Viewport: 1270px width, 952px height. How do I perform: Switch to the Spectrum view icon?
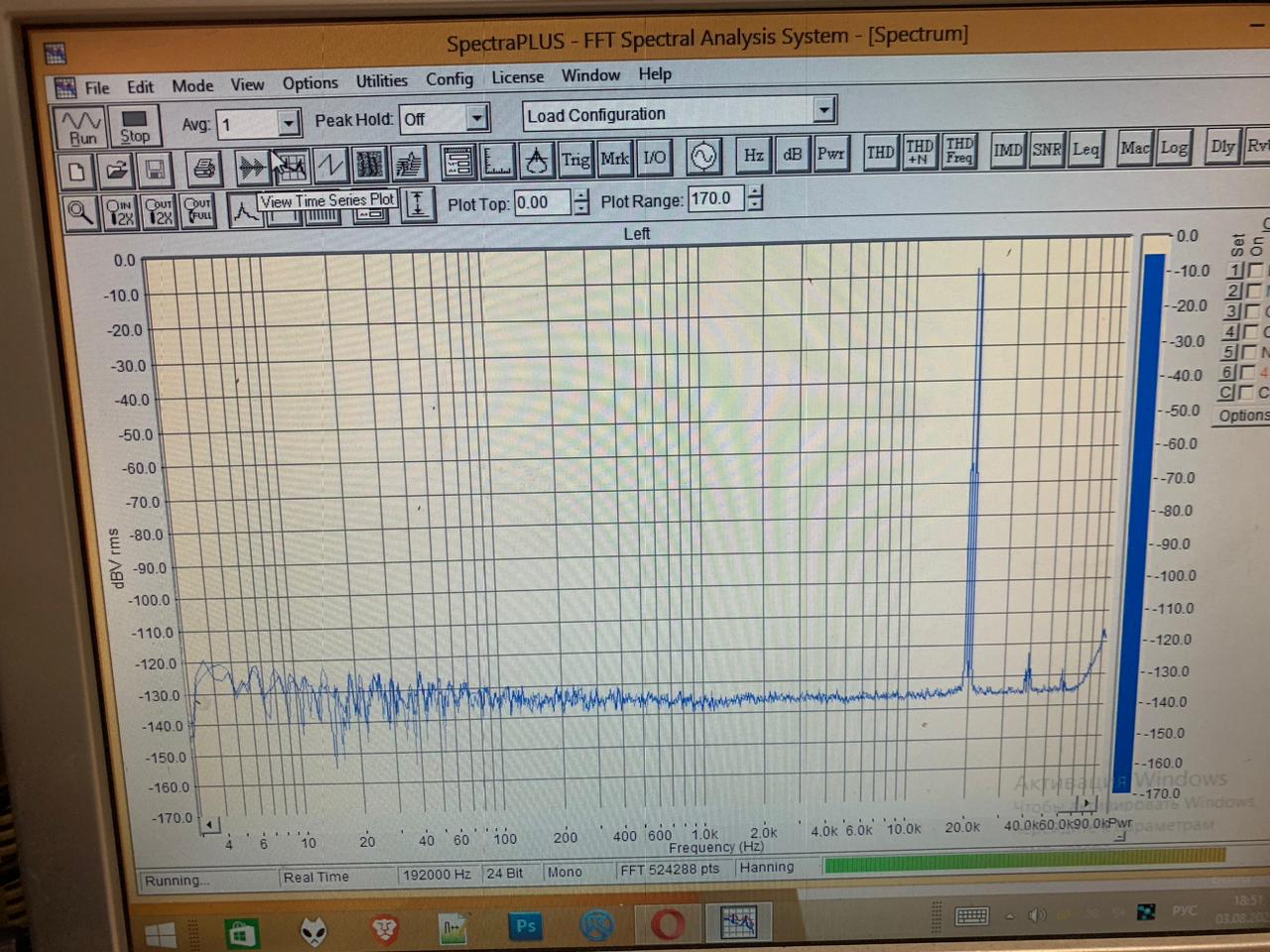(x=291, y=166)
